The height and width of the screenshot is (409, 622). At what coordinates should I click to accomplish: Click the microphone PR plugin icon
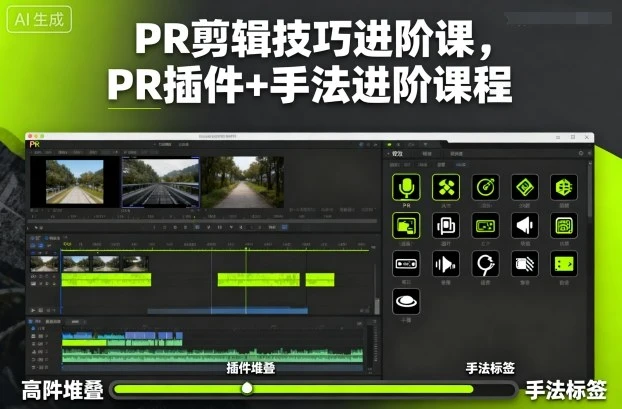406,187
